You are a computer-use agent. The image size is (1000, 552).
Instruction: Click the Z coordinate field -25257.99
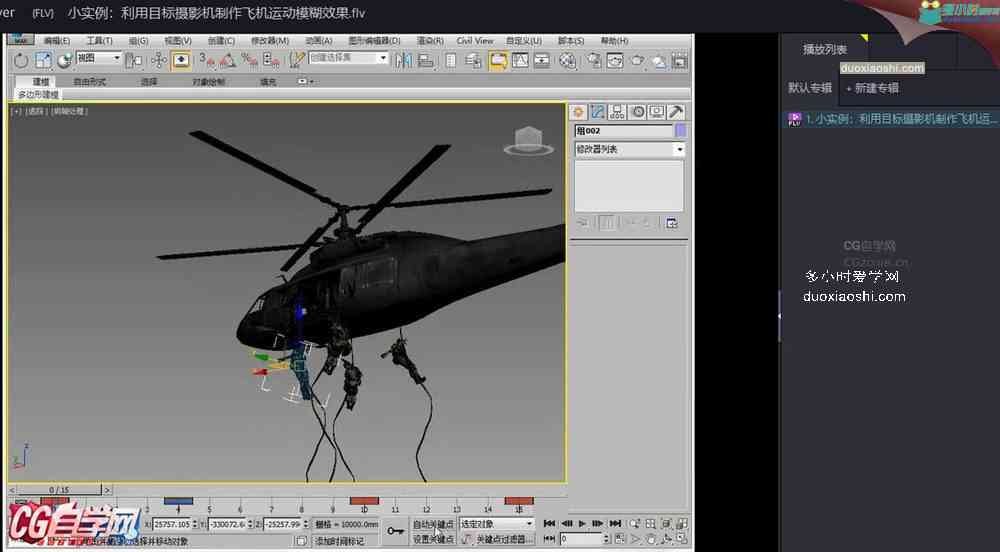click(x=282, y=524)
